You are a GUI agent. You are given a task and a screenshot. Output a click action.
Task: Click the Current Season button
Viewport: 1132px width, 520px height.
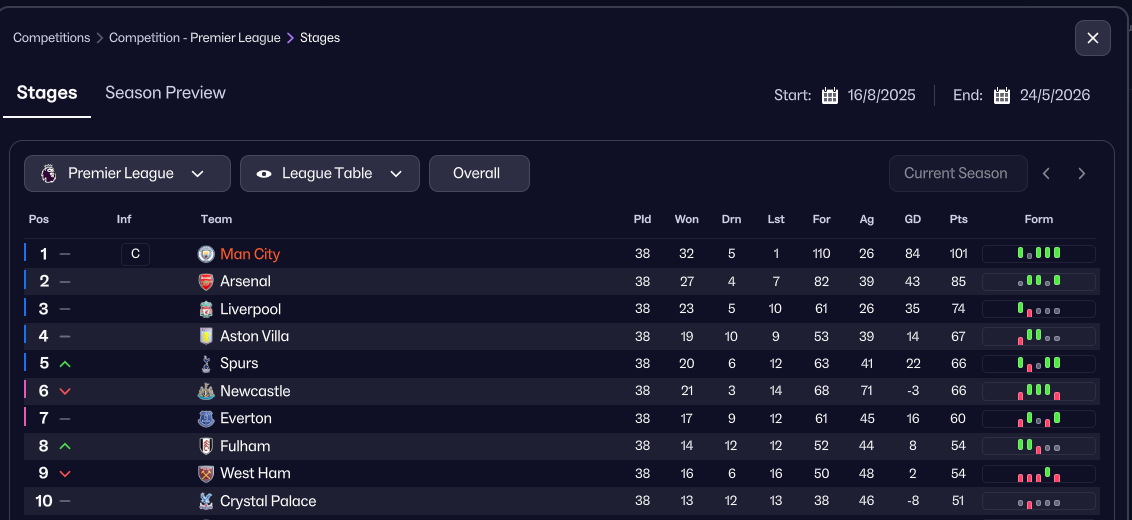[956, 173]
